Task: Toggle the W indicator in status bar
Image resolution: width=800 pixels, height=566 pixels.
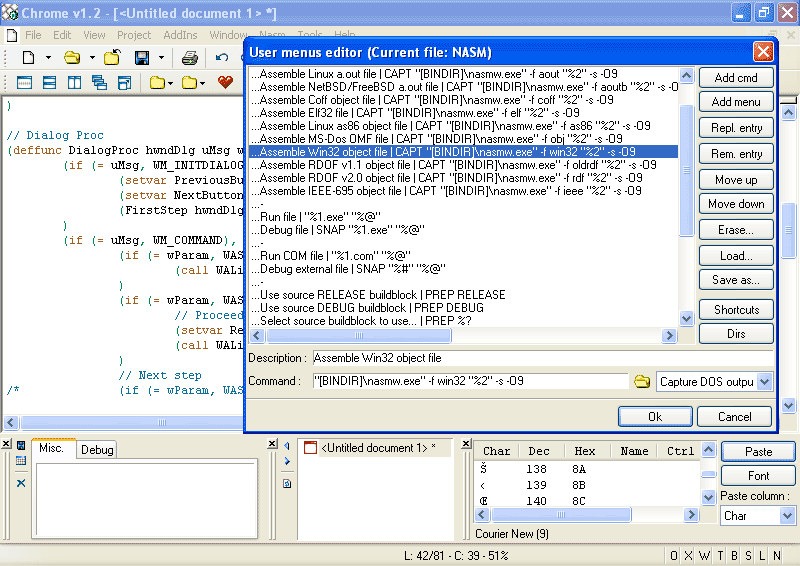Action: point(704,556)
